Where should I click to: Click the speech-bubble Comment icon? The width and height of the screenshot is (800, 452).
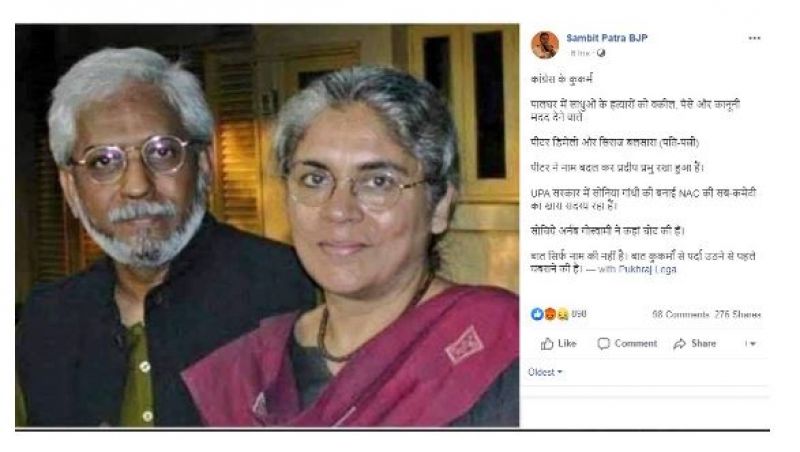coord(604,344)
